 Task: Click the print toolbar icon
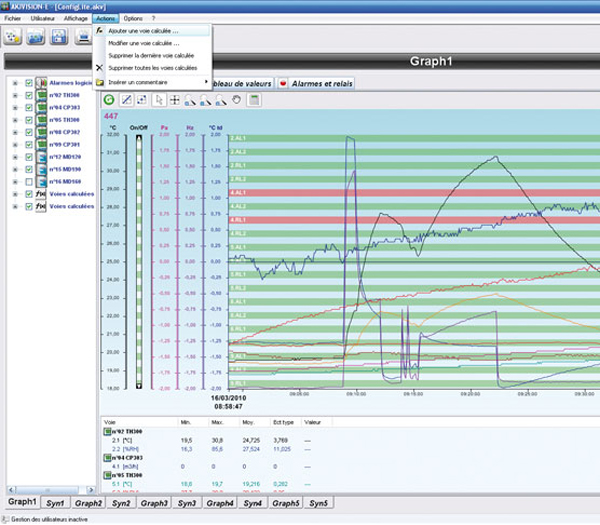[x=83, y=37]
